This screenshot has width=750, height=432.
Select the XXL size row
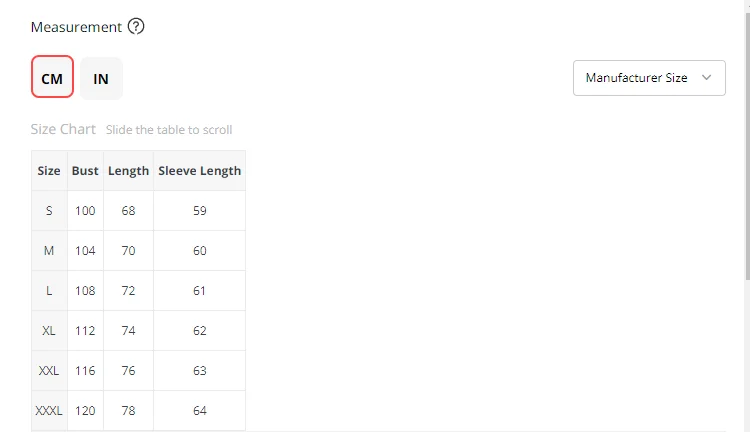coord(49,371)
